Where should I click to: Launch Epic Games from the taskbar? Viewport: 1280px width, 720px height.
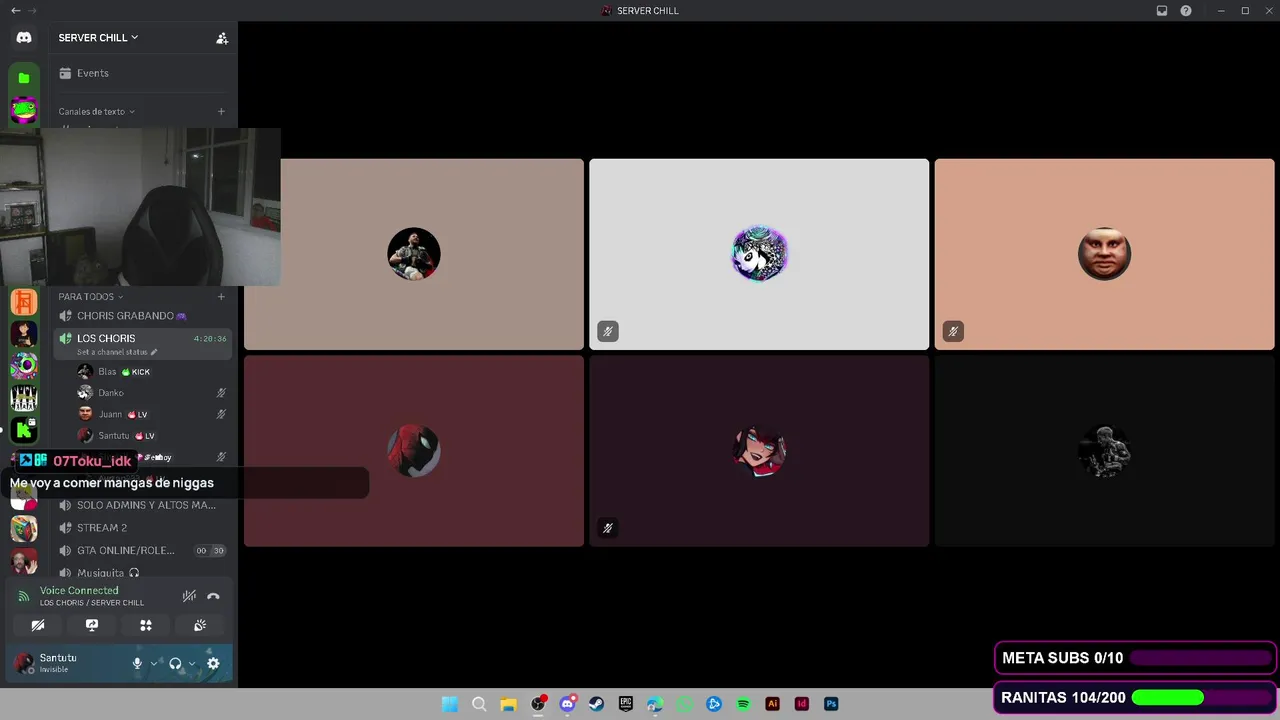626,704
